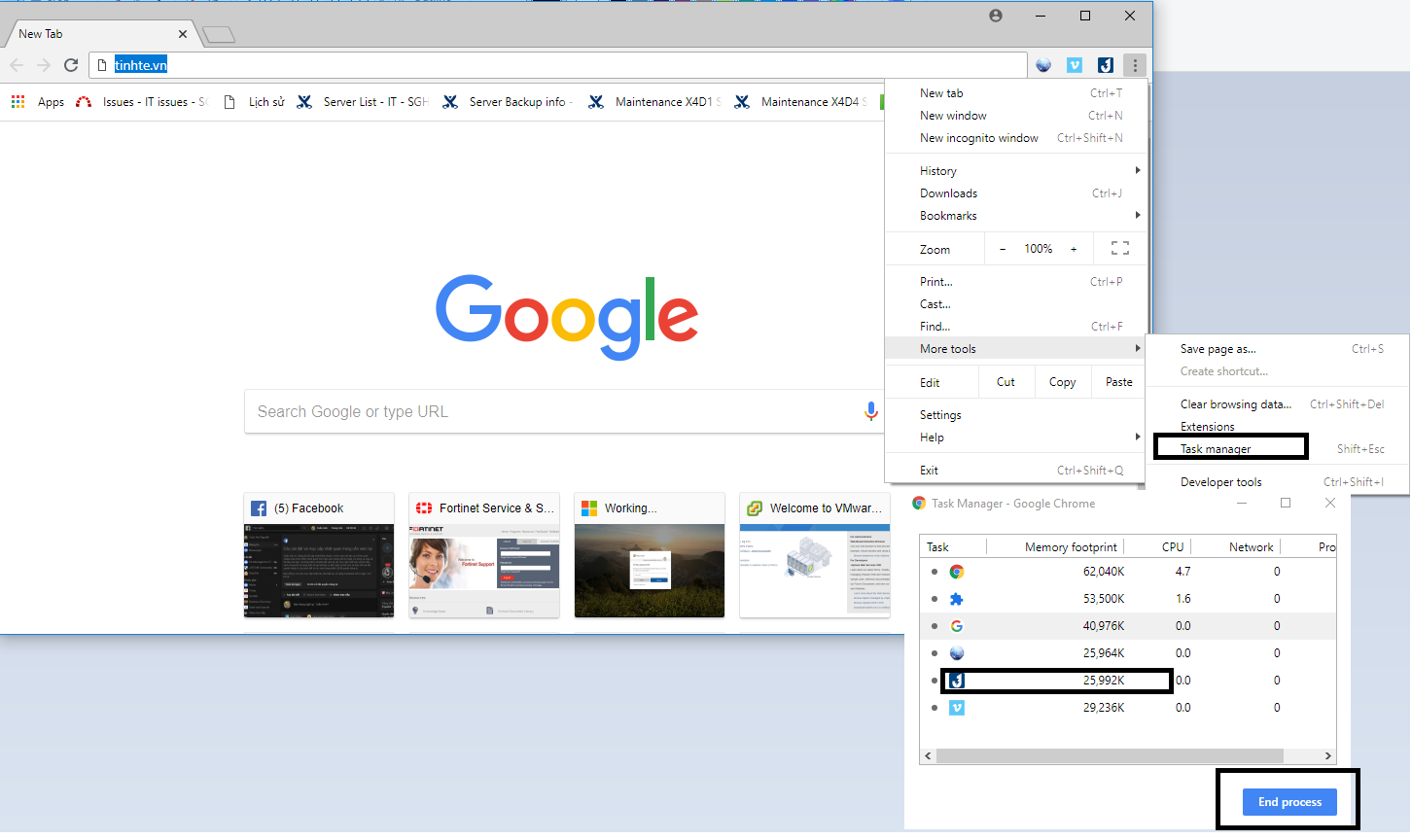Click the voice search microphone icon
The width and height of the screenshot is (1412, 840).
tap(871, 411)
